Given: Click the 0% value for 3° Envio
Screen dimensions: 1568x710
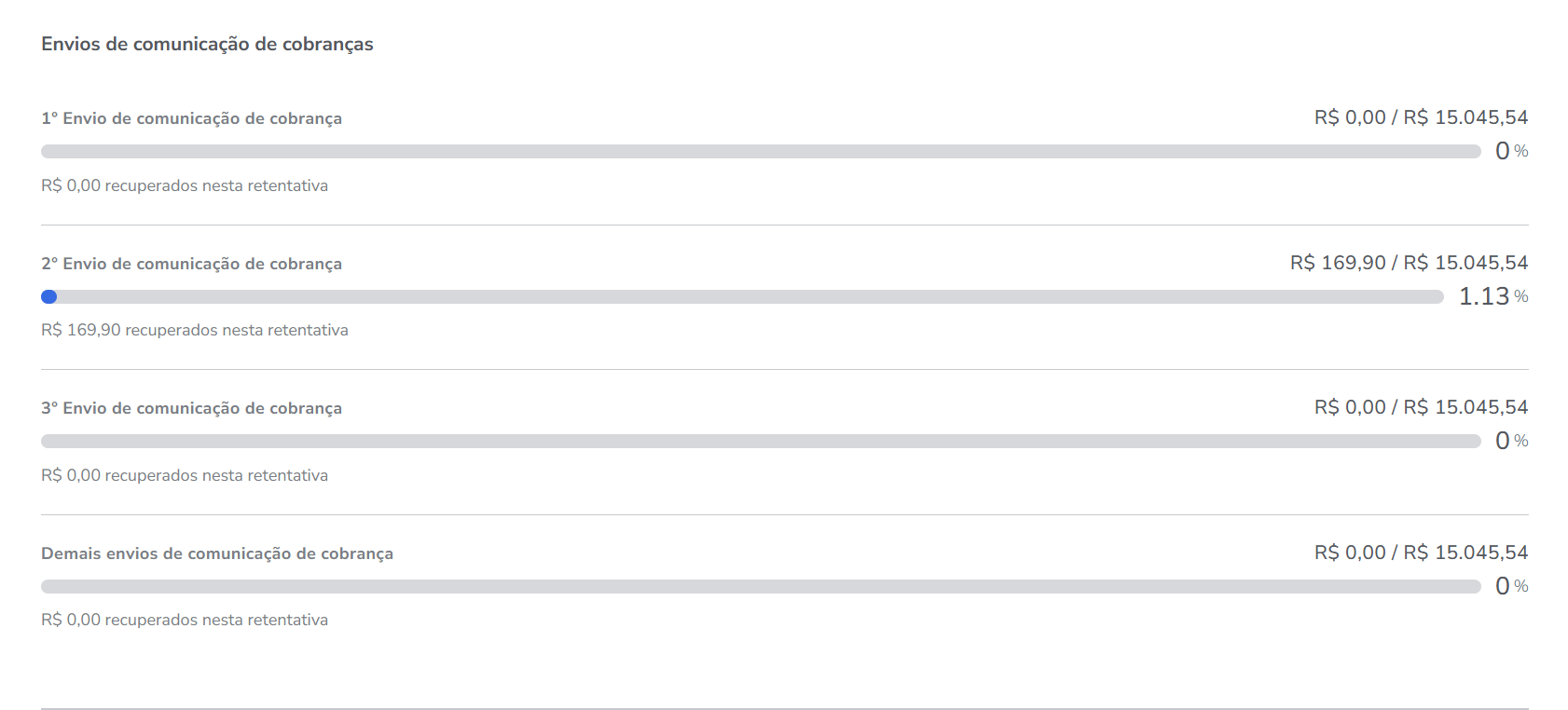Looking at the screenshot, I should coord(1510,441).
